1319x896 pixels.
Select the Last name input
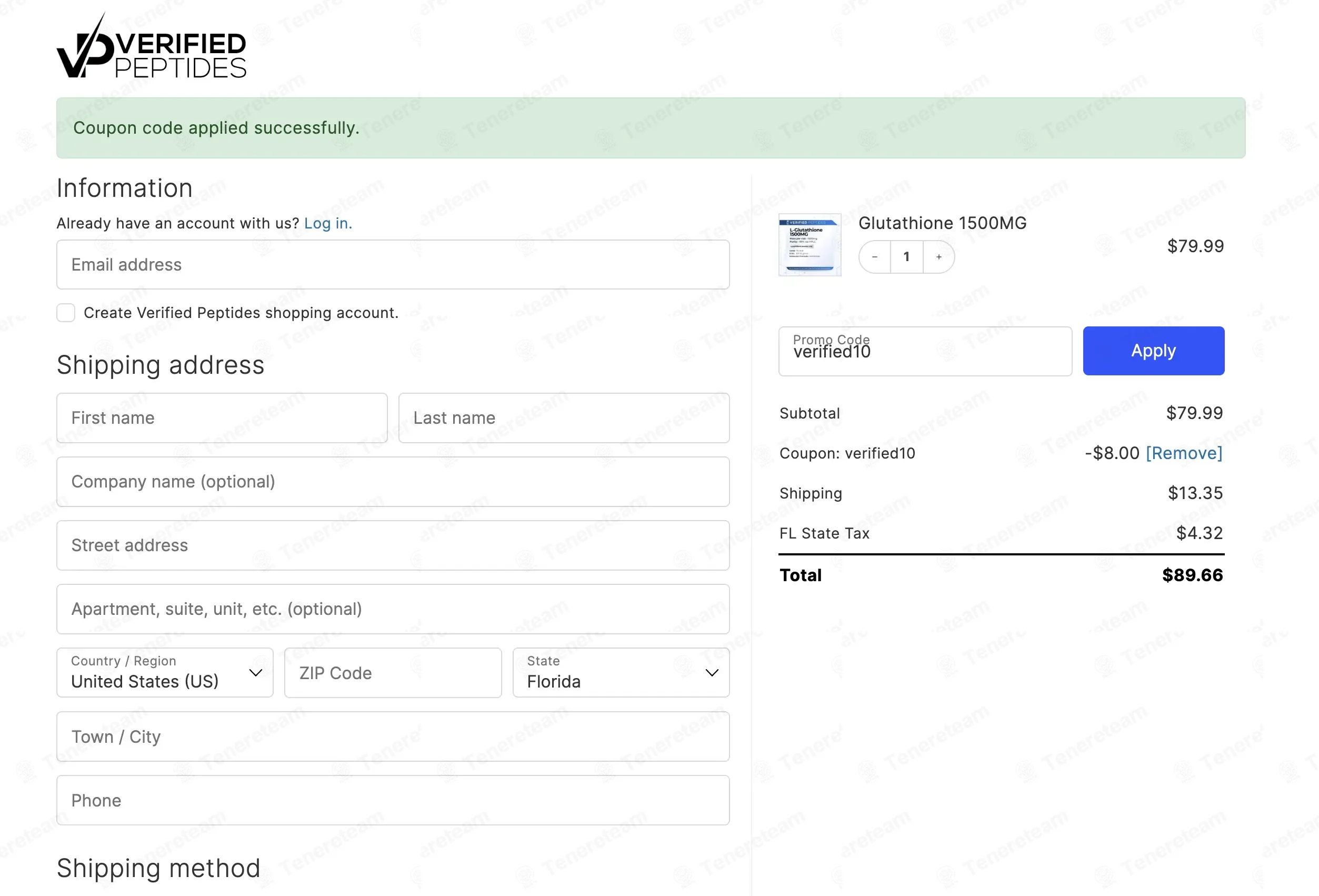[563, 418]
